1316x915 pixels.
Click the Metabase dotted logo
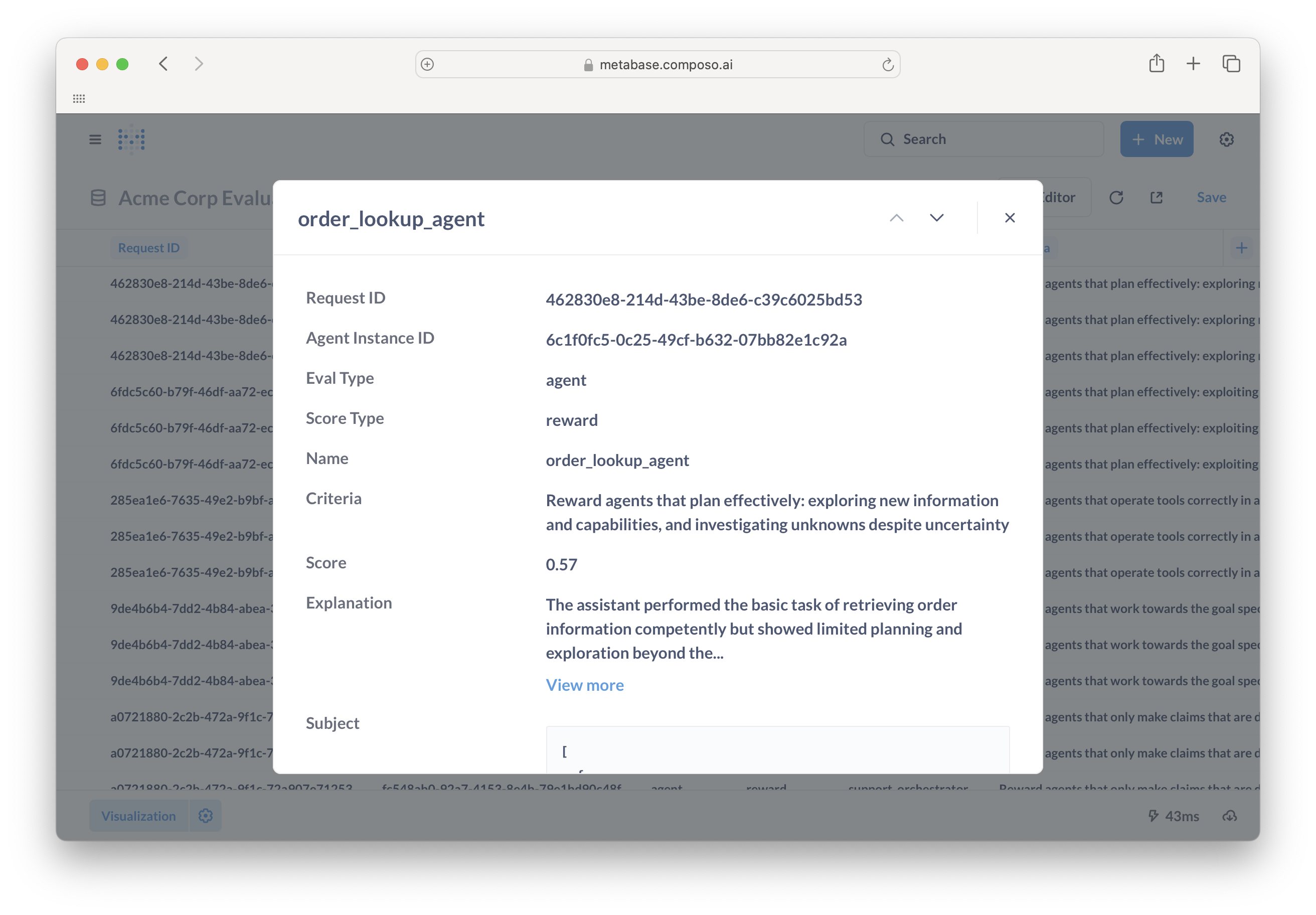(131, 139)
